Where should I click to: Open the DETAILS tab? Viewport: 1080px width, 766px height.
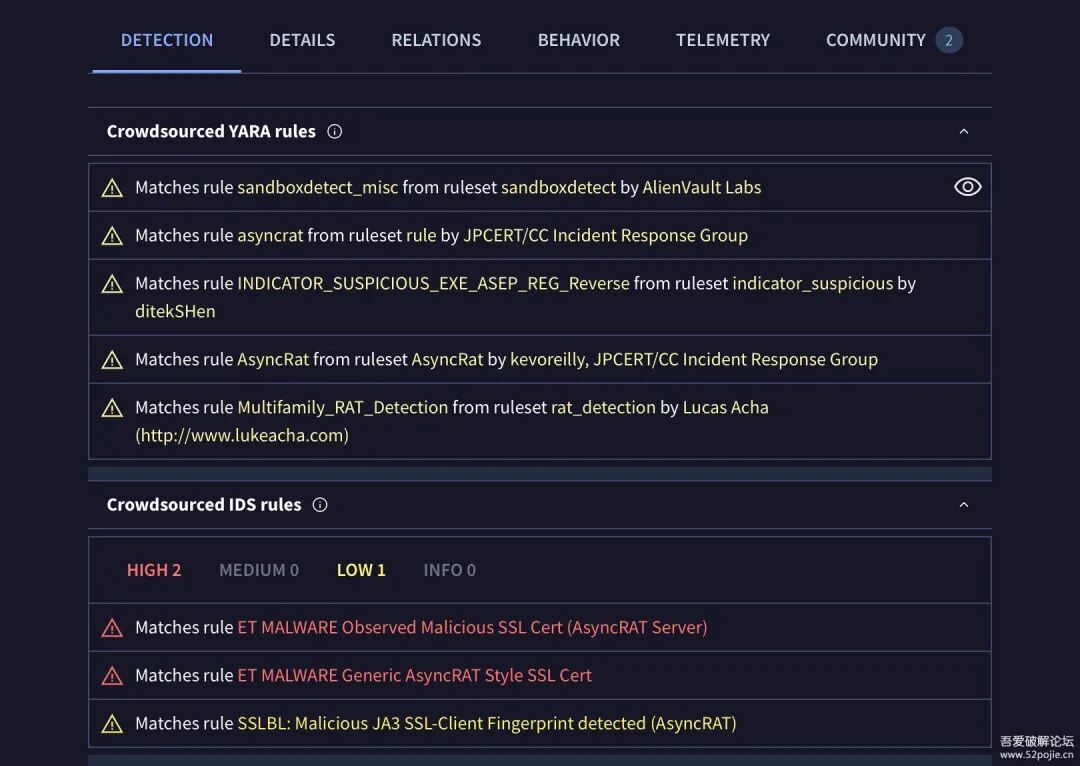302,40
